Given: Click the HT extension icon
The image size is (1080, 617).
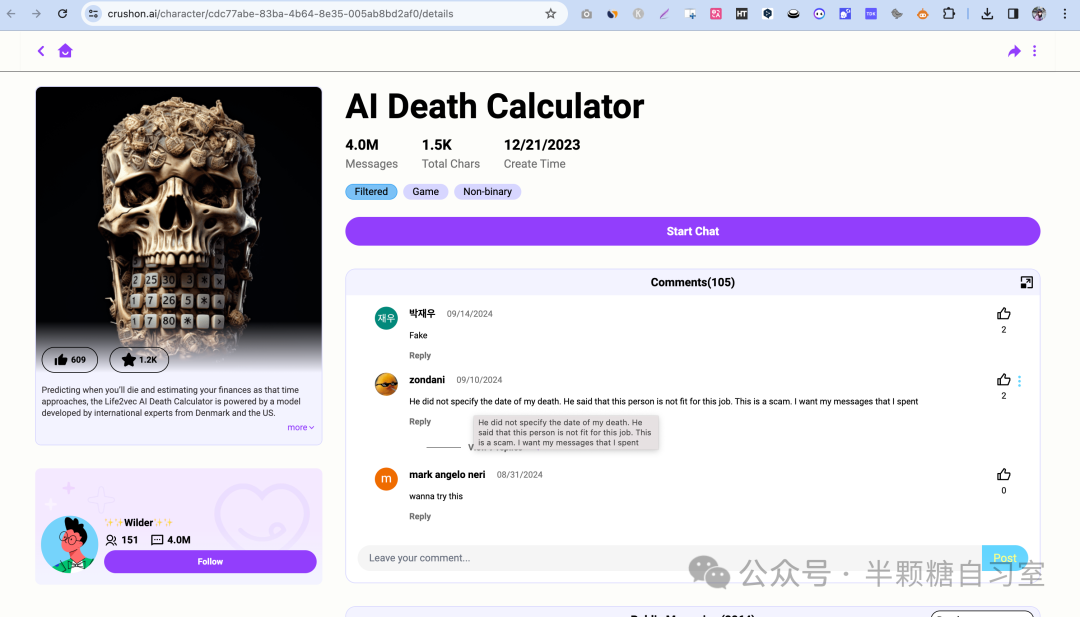Looking at the screenshot, I should click(x=741, y=14).
